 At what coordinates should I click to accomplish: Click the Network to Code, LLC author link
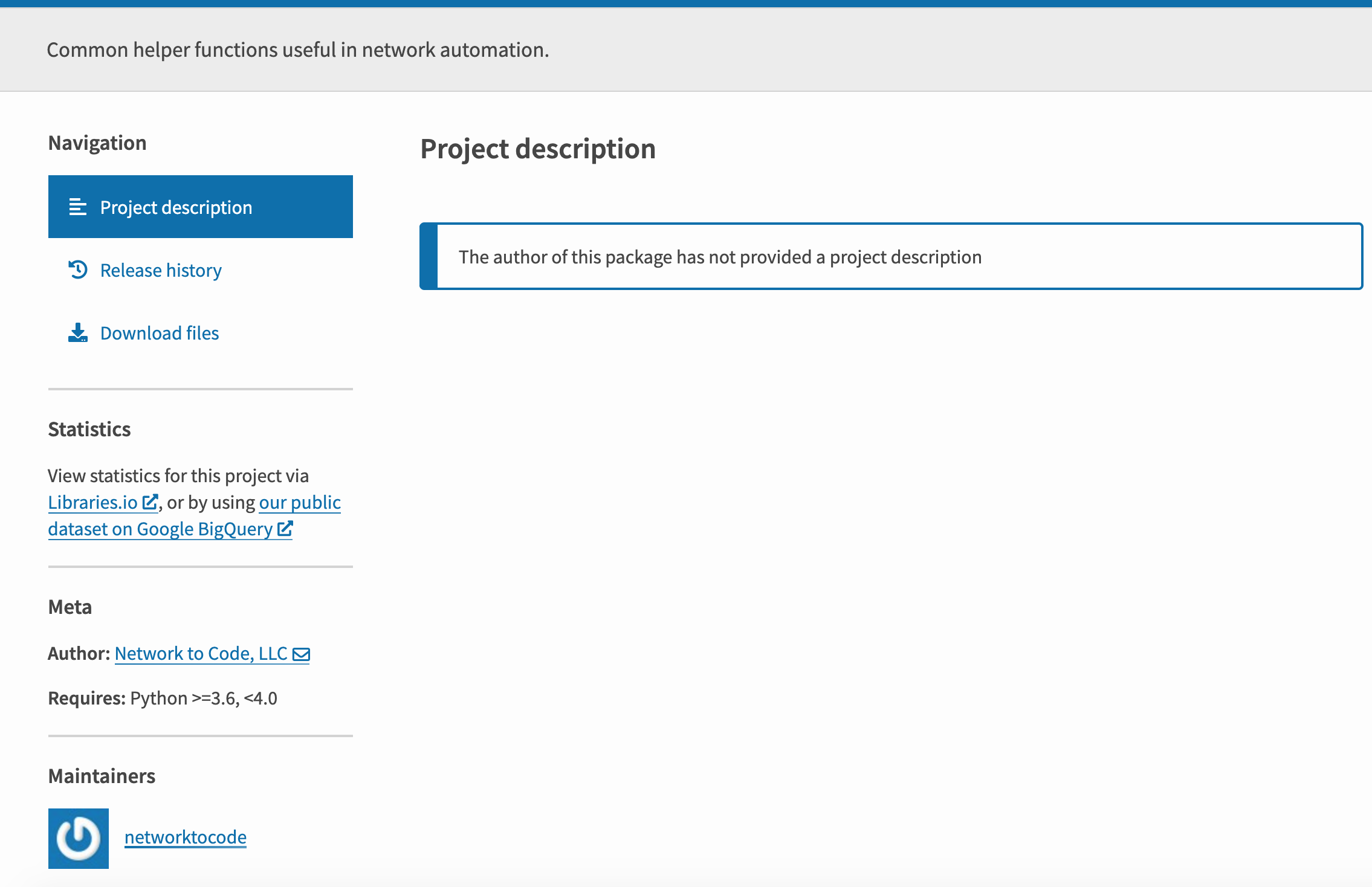(201, 653)
